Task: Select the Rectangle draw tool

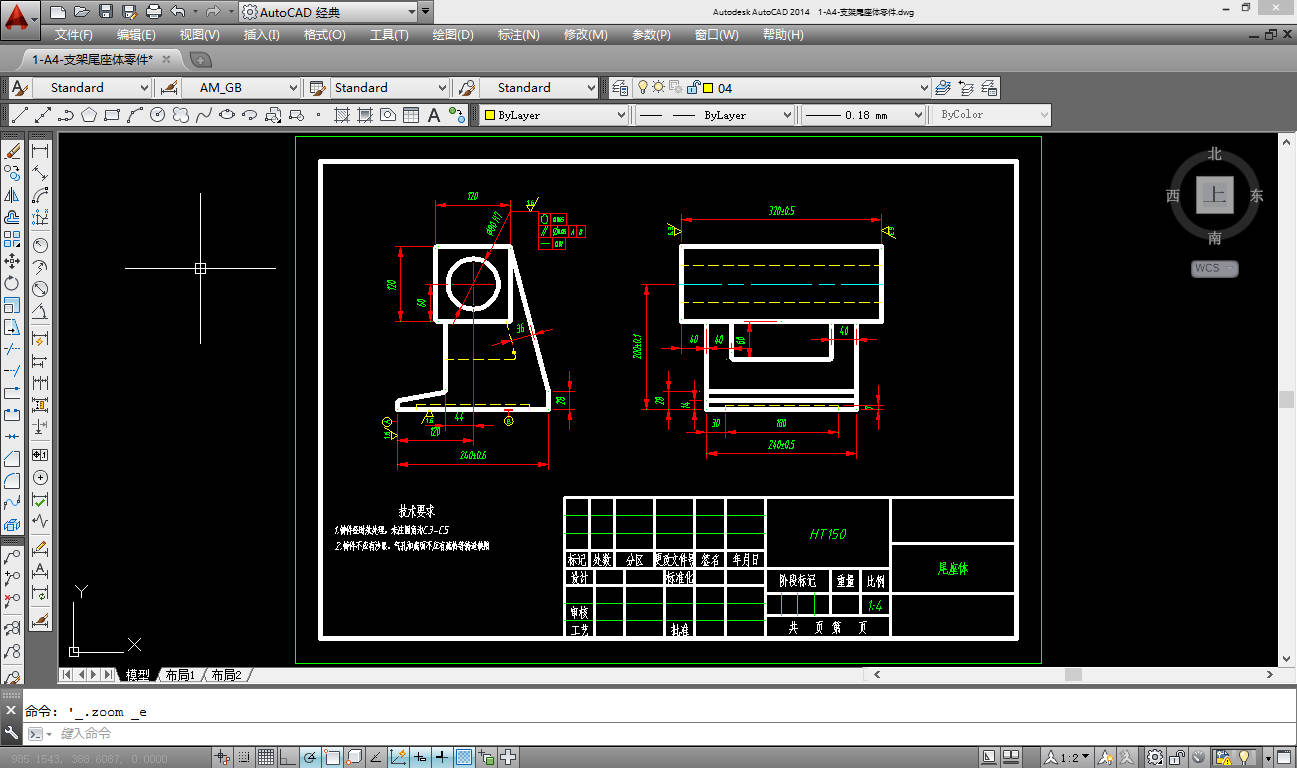Action: 112,115
